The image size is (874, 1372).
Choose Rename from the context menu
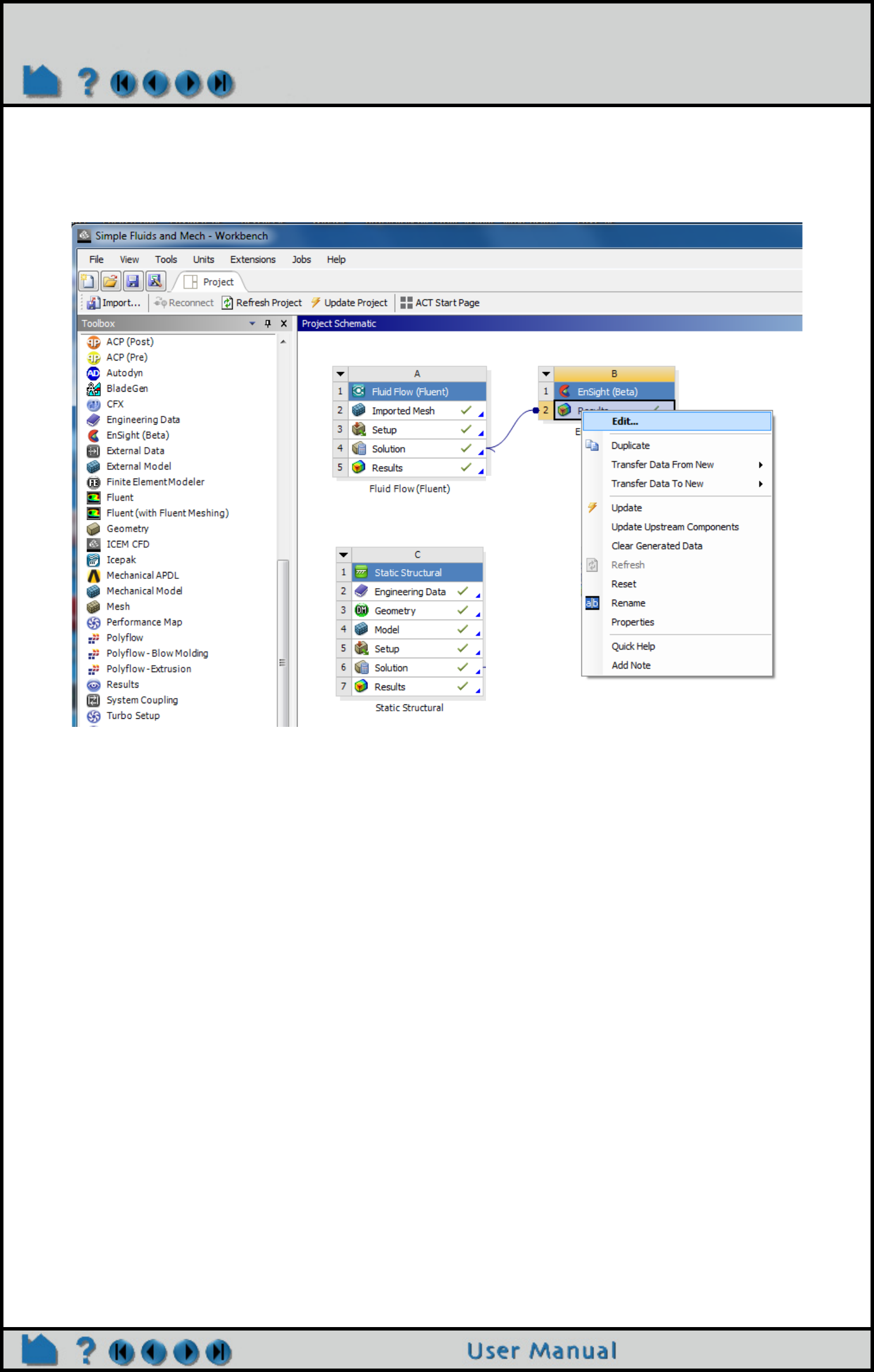point(677,603)
